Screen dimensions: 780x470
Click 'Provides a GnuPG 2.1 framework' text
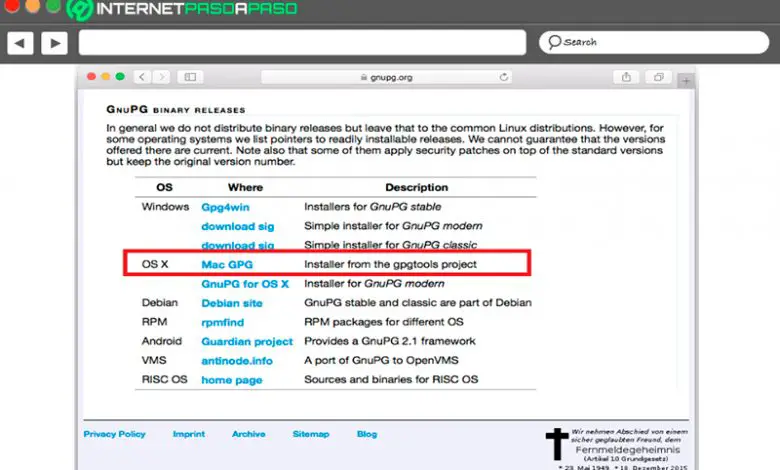tap(390, 341)
